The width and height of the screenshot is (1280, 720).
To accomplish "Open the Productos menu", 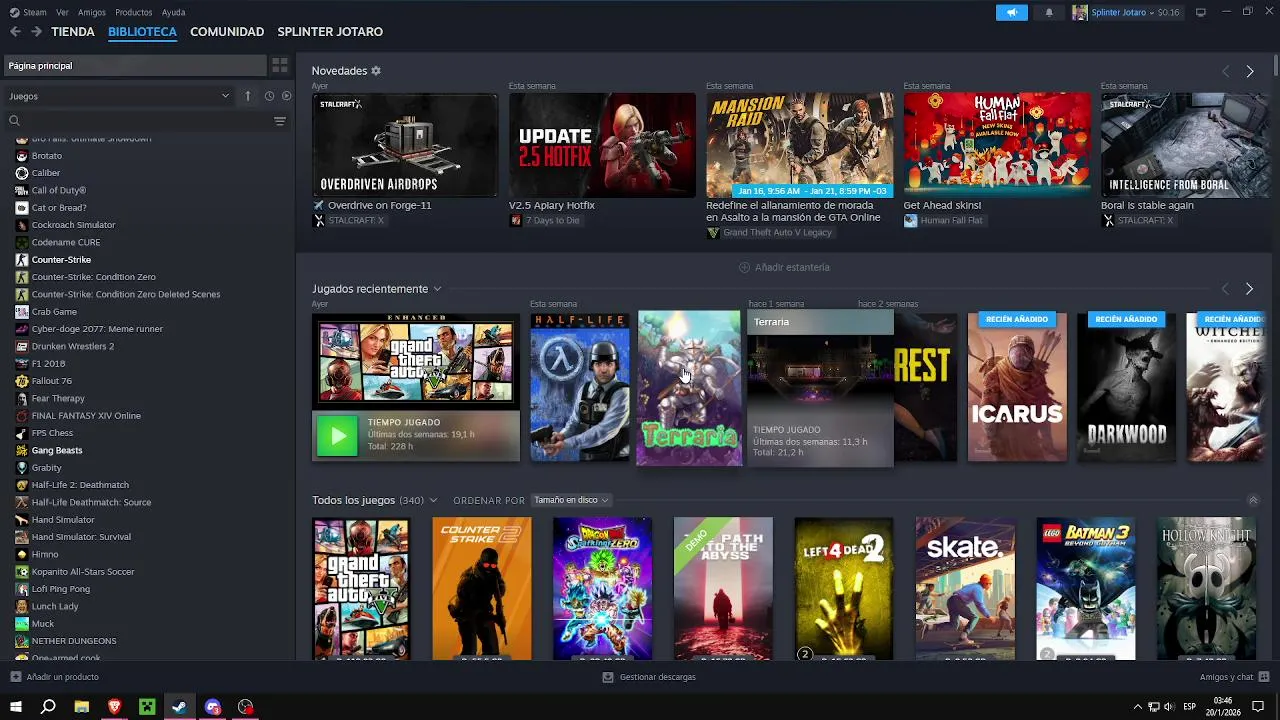I will tap(134, 12).
